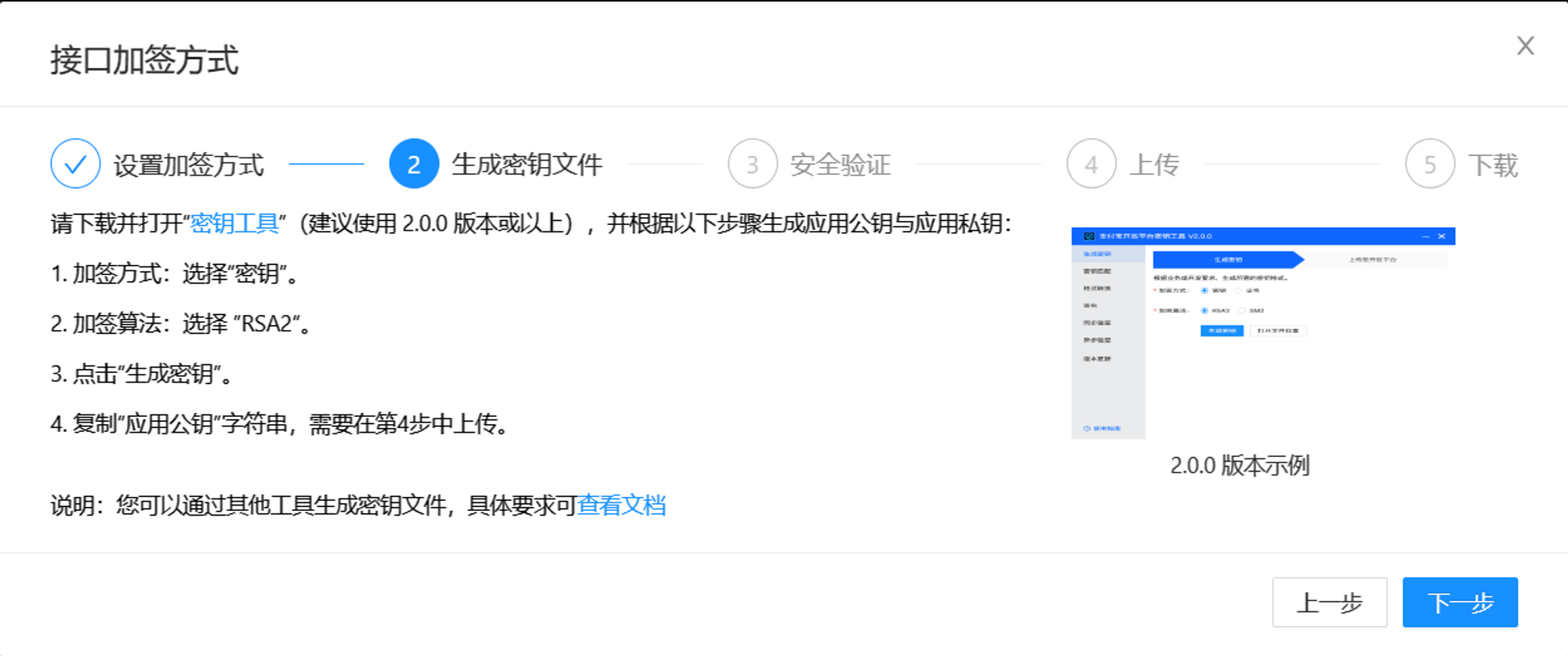The width and height of the screenshot is (1568, 656).
Task: Click instruction text 3. 点击“生成密钥”
Action: coord(142,374)
